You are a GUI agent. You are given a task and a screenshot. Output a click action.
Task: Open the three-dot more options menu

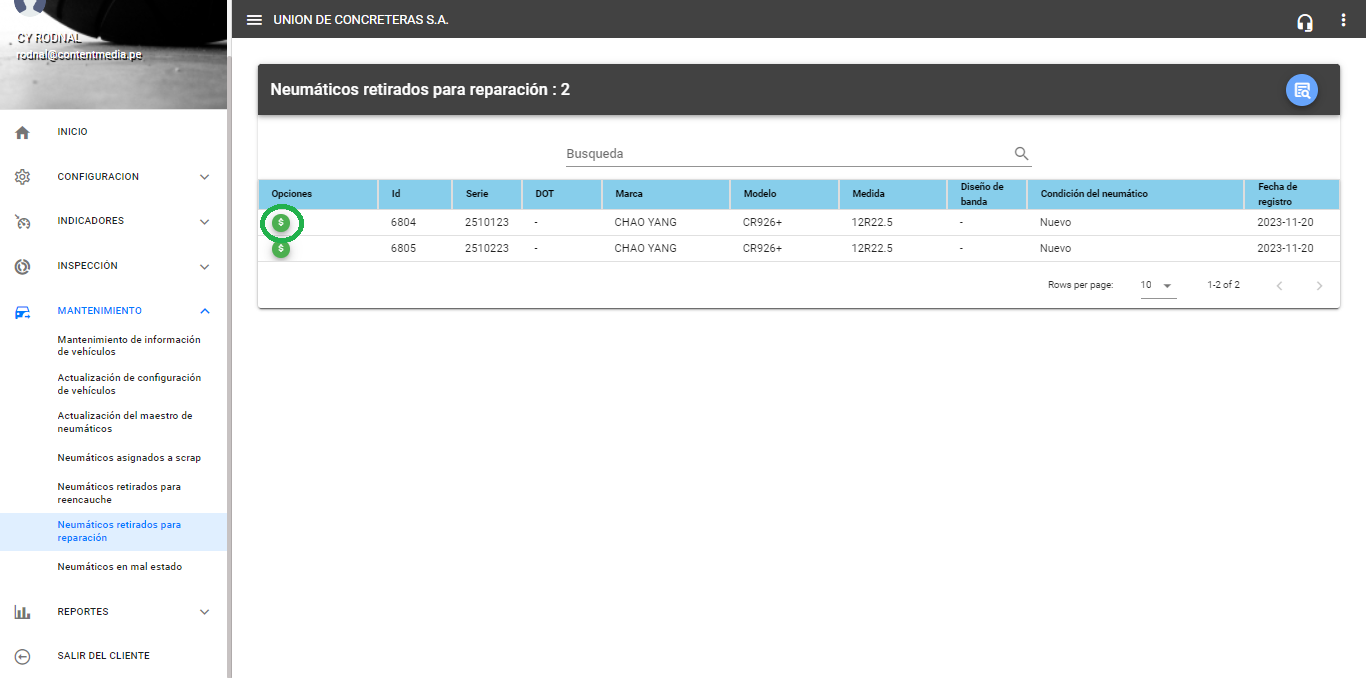(1343, 21)
